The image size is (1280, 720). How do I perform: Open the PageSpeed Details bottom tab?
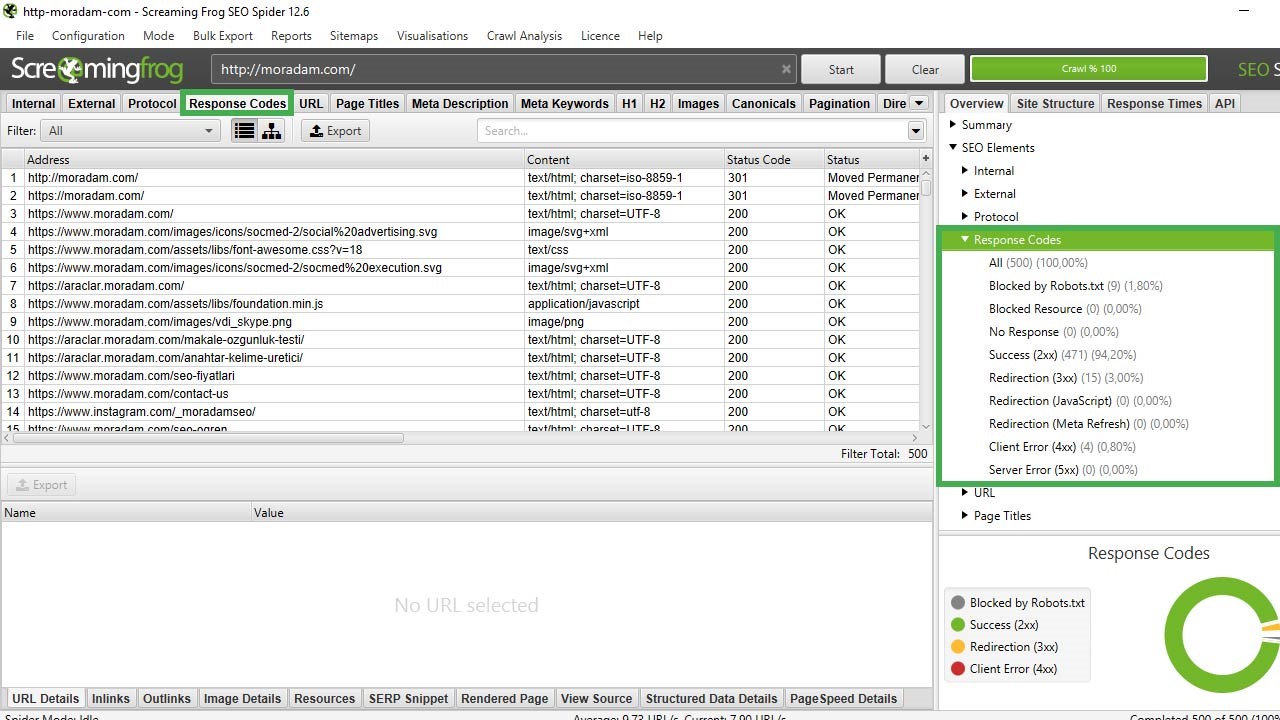844,698
